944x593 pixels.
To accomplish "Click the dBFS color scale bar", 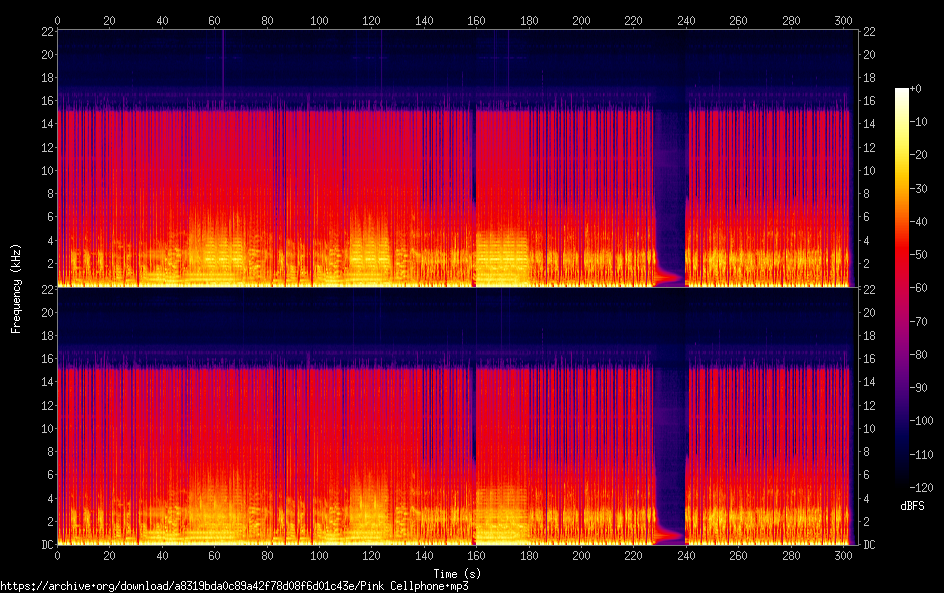I will point(902,290).
